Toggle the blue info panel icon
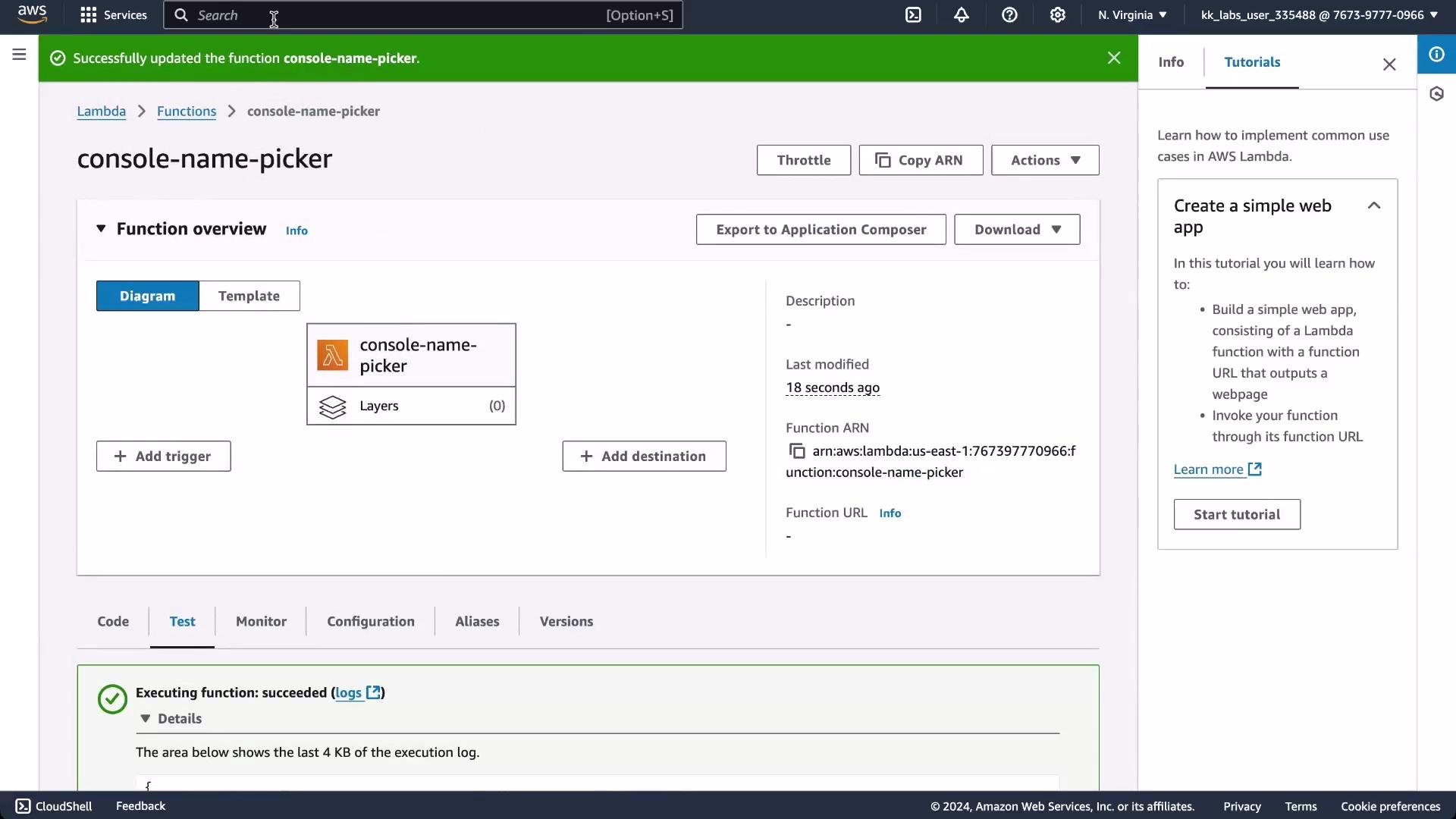1456x819 pixels. pyautogui.click(x=1436, y=55)
